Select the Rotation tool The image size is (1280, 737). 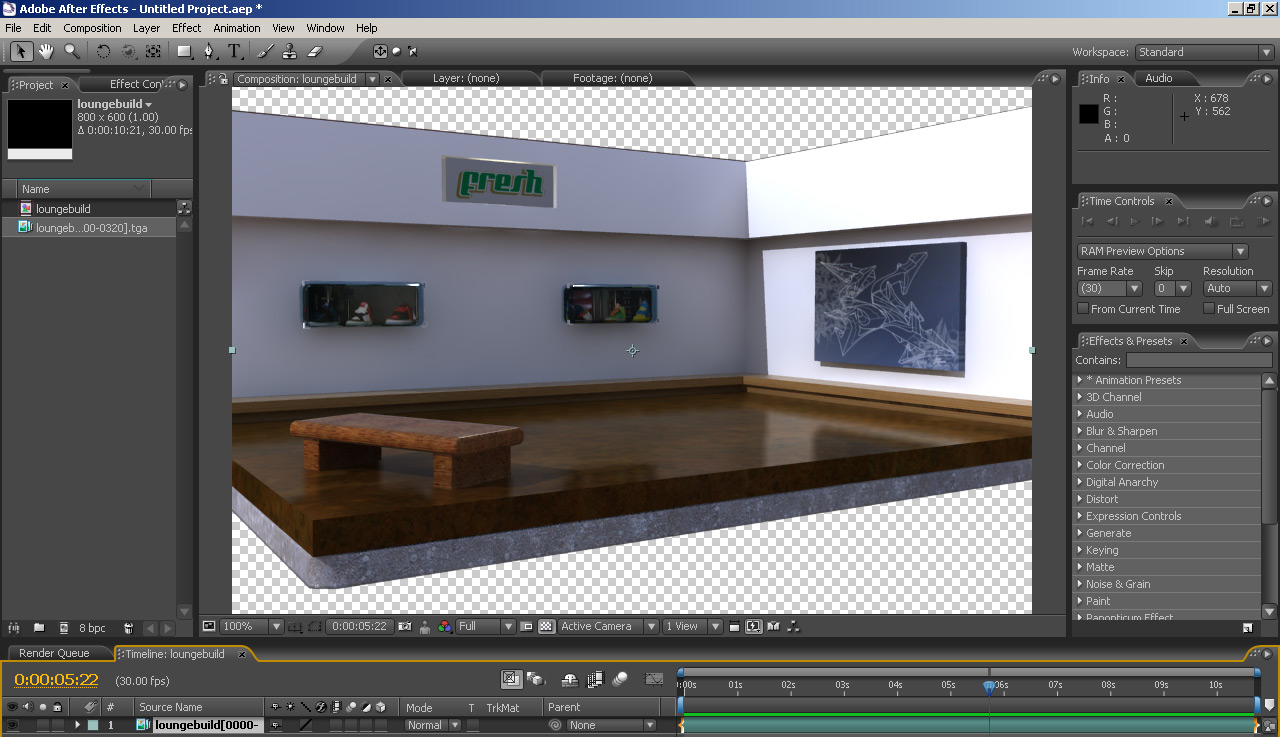point(103,51)
